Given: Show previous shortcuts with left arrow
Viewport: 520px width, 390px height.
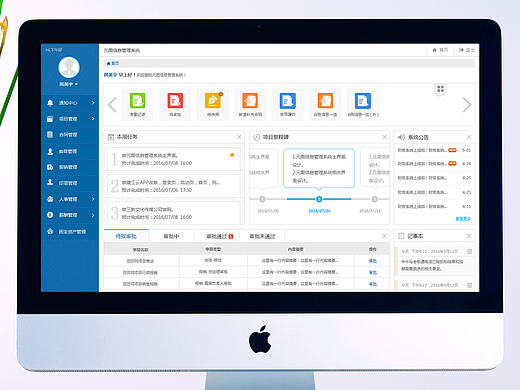Looking at the screenshot, I should (x=112, y=105).
